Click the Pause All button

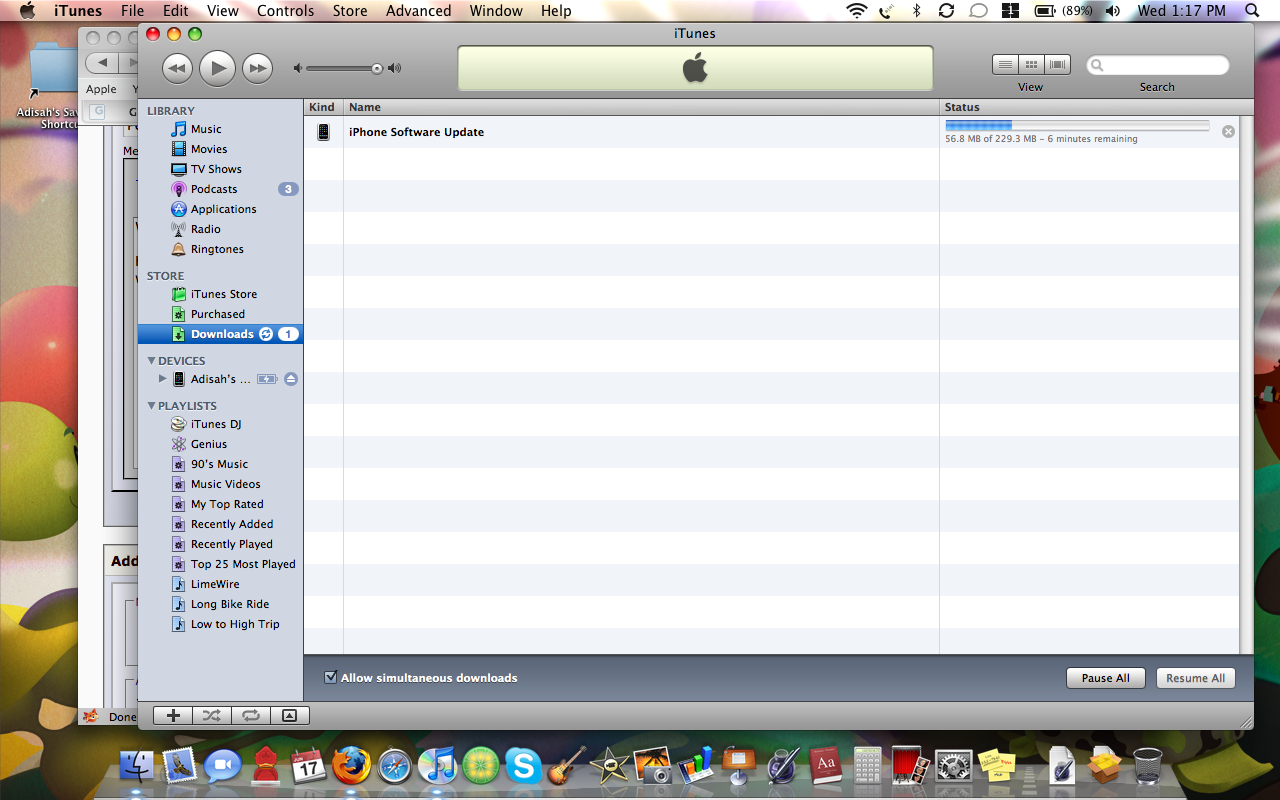[x=1105, y=678]
